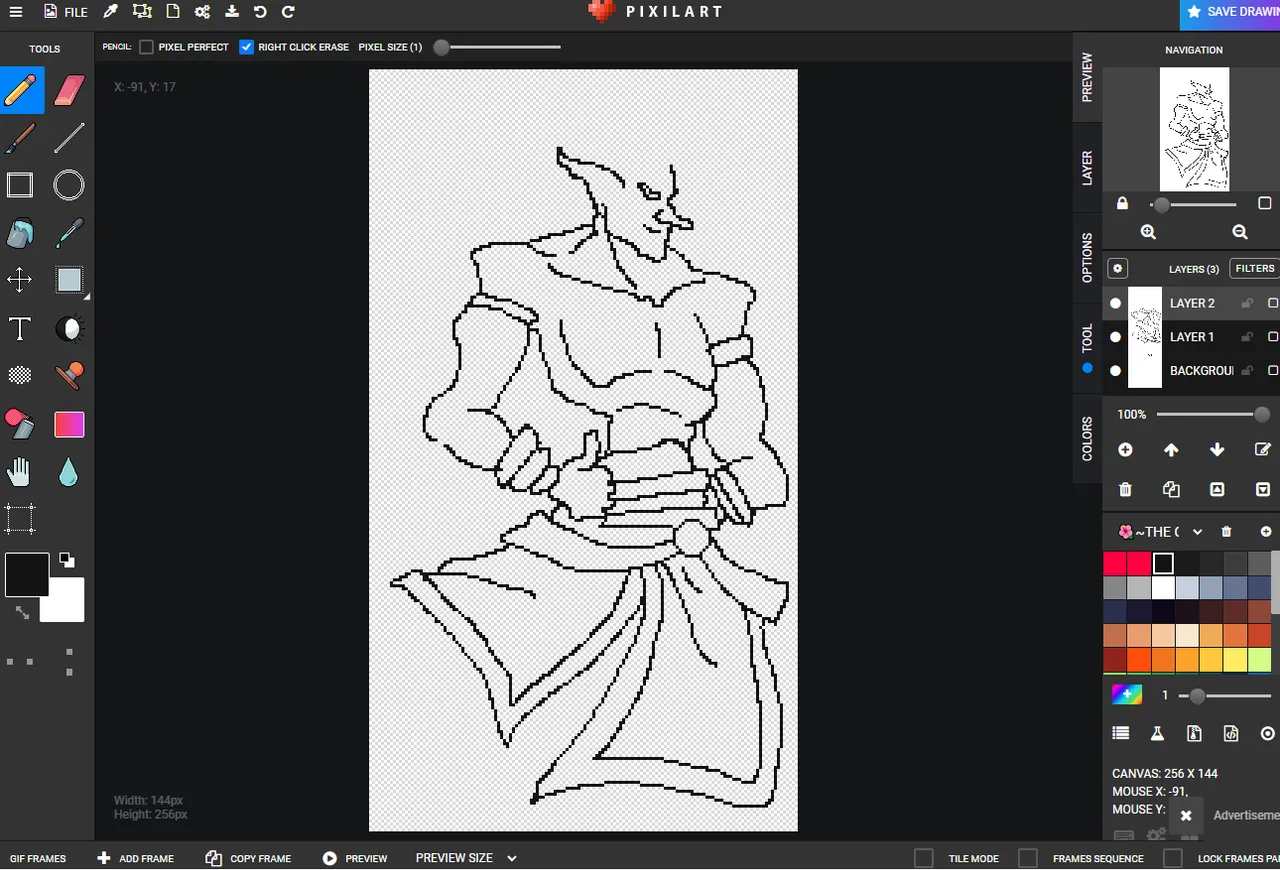Select the Eraser tool
1280x870 pixels.
tap(69, 90)
